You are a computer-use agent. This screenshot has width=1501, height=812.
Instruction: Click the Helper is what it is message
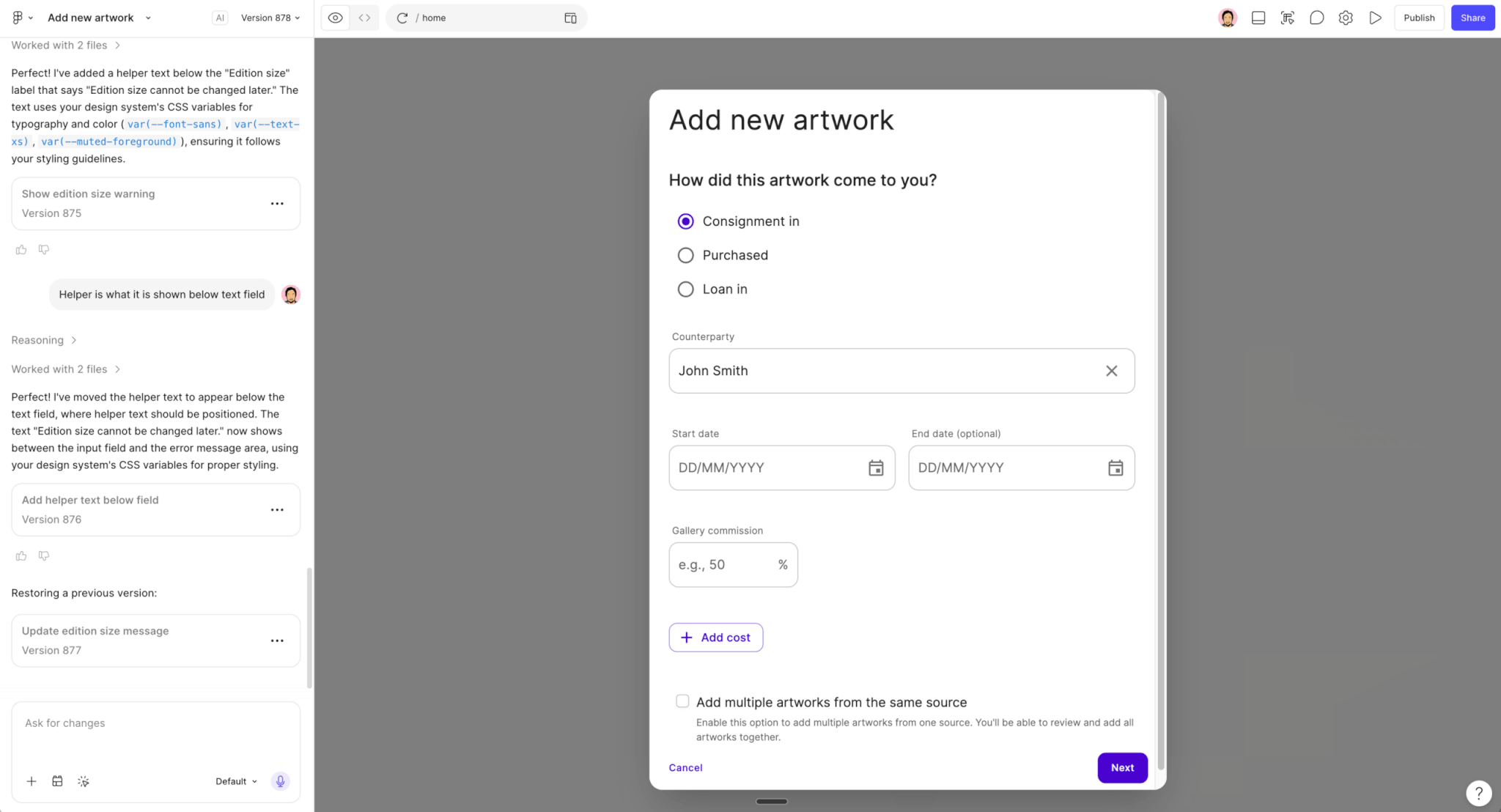point(162,295)
